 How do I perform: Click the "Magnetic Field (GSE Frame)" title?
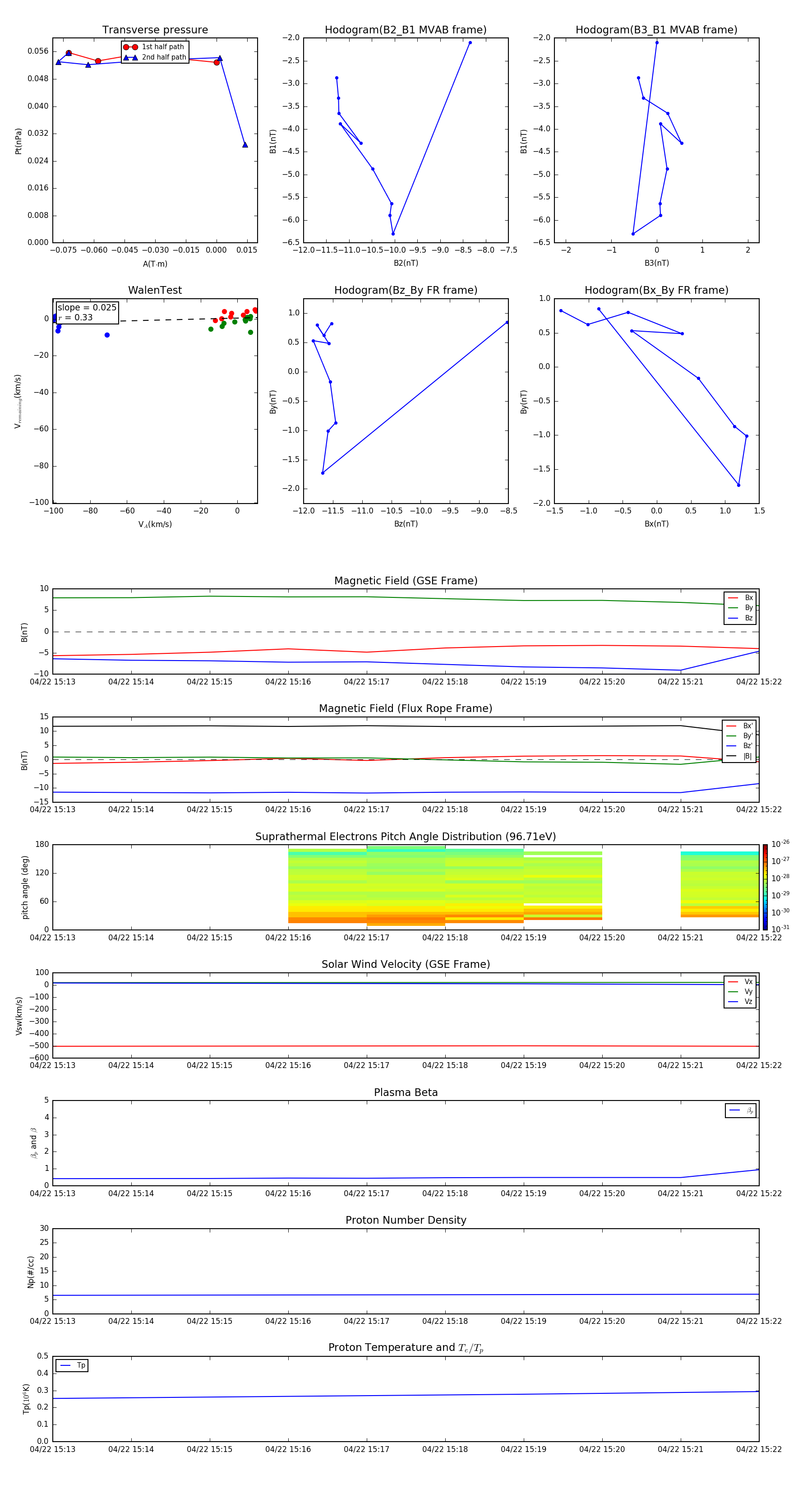406,581
